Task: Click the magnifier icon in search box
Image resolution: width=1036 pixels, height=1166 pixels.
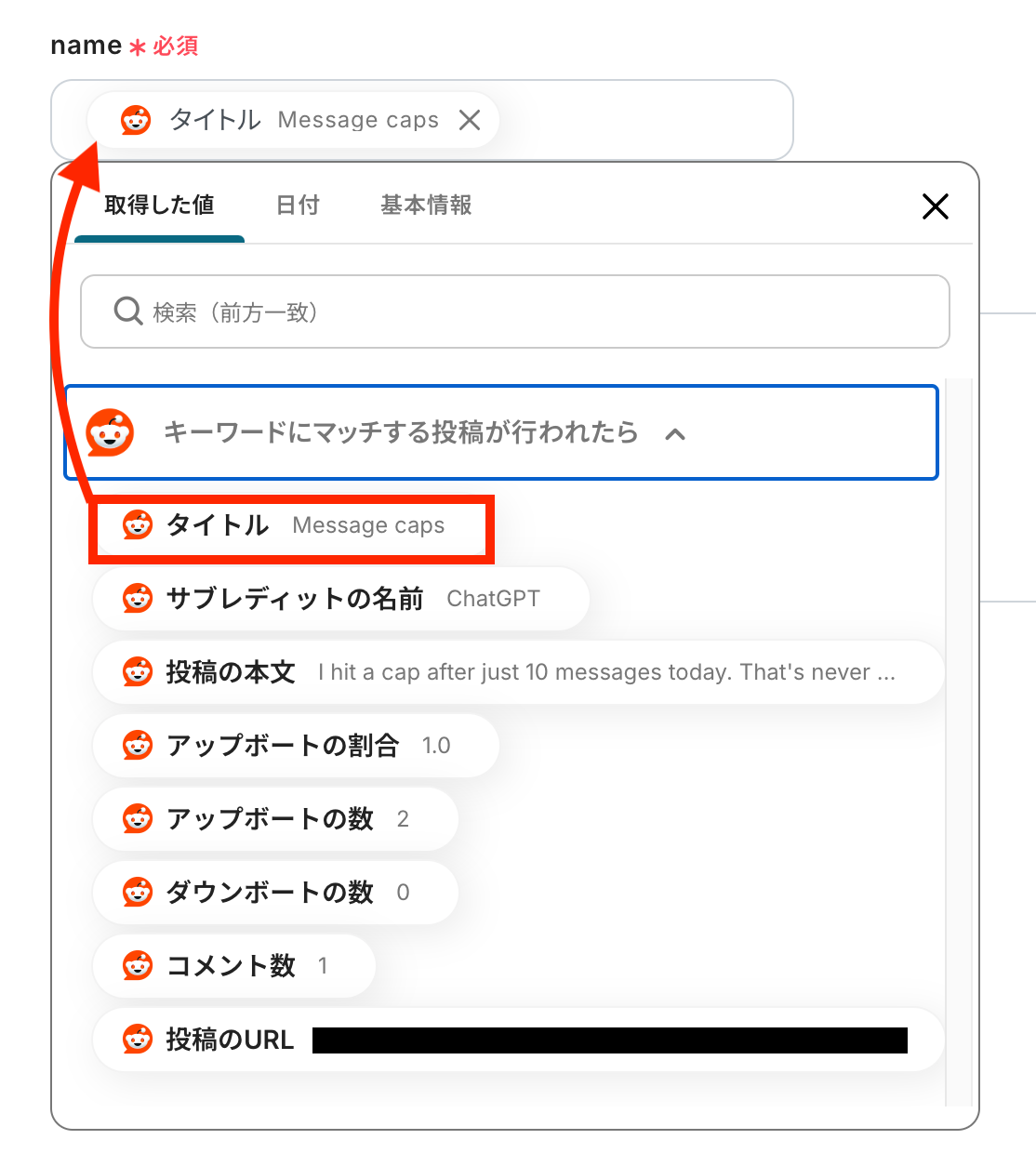Action: 127,311
